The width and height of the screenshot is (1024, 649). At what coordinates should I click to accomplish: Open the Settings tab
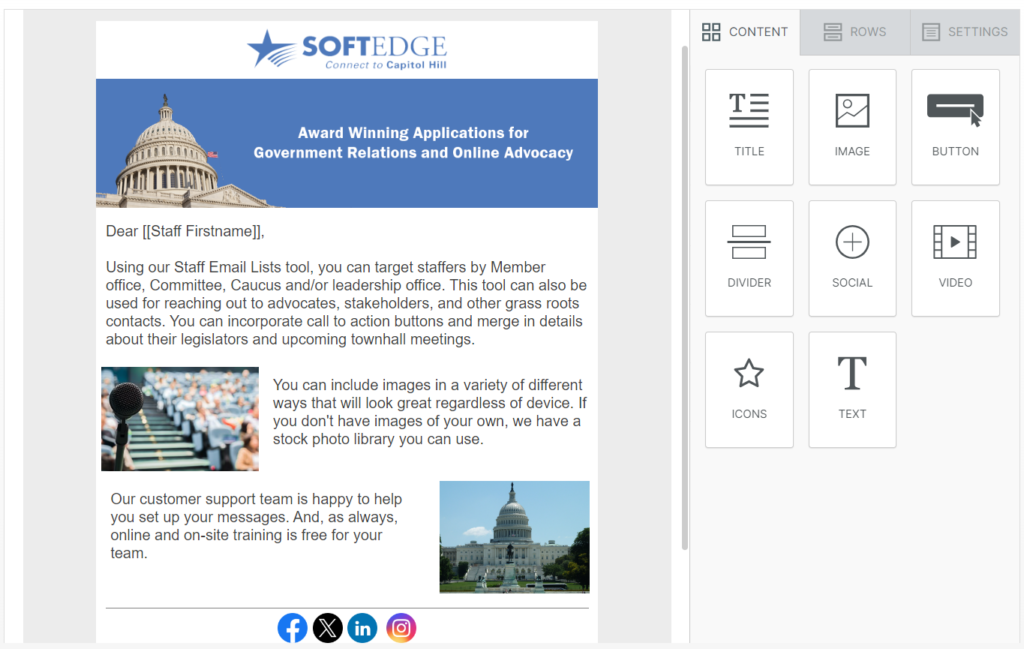(x=965, y=32)
